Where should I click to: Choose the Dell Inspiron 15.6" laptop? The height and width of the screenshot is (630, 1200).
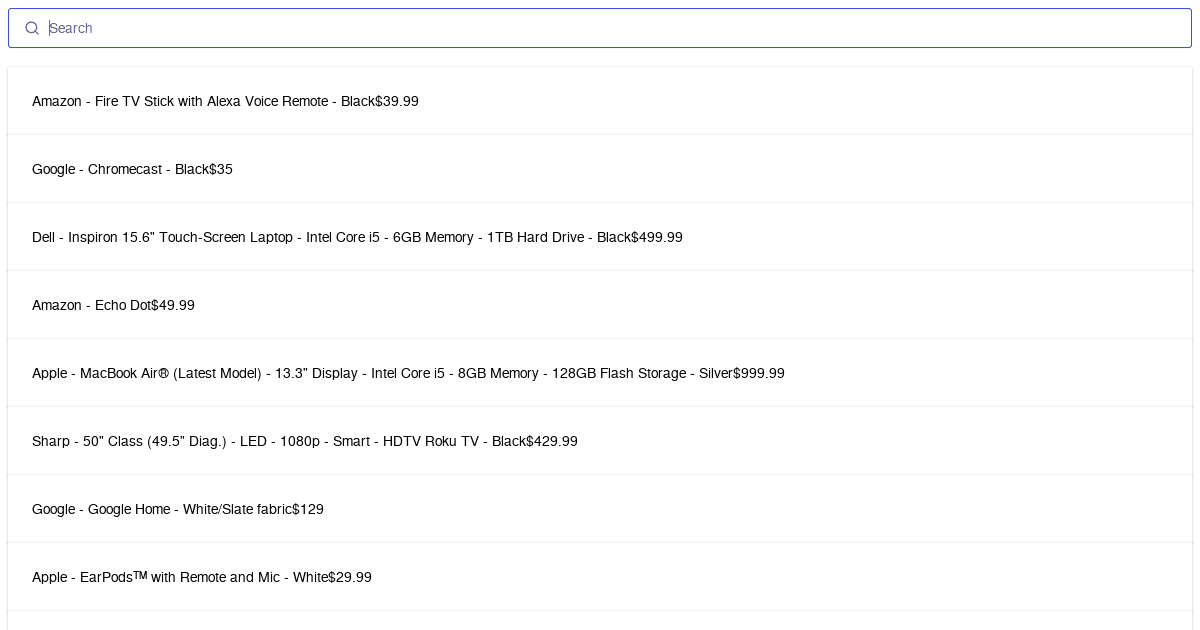(x=331, y=237)
